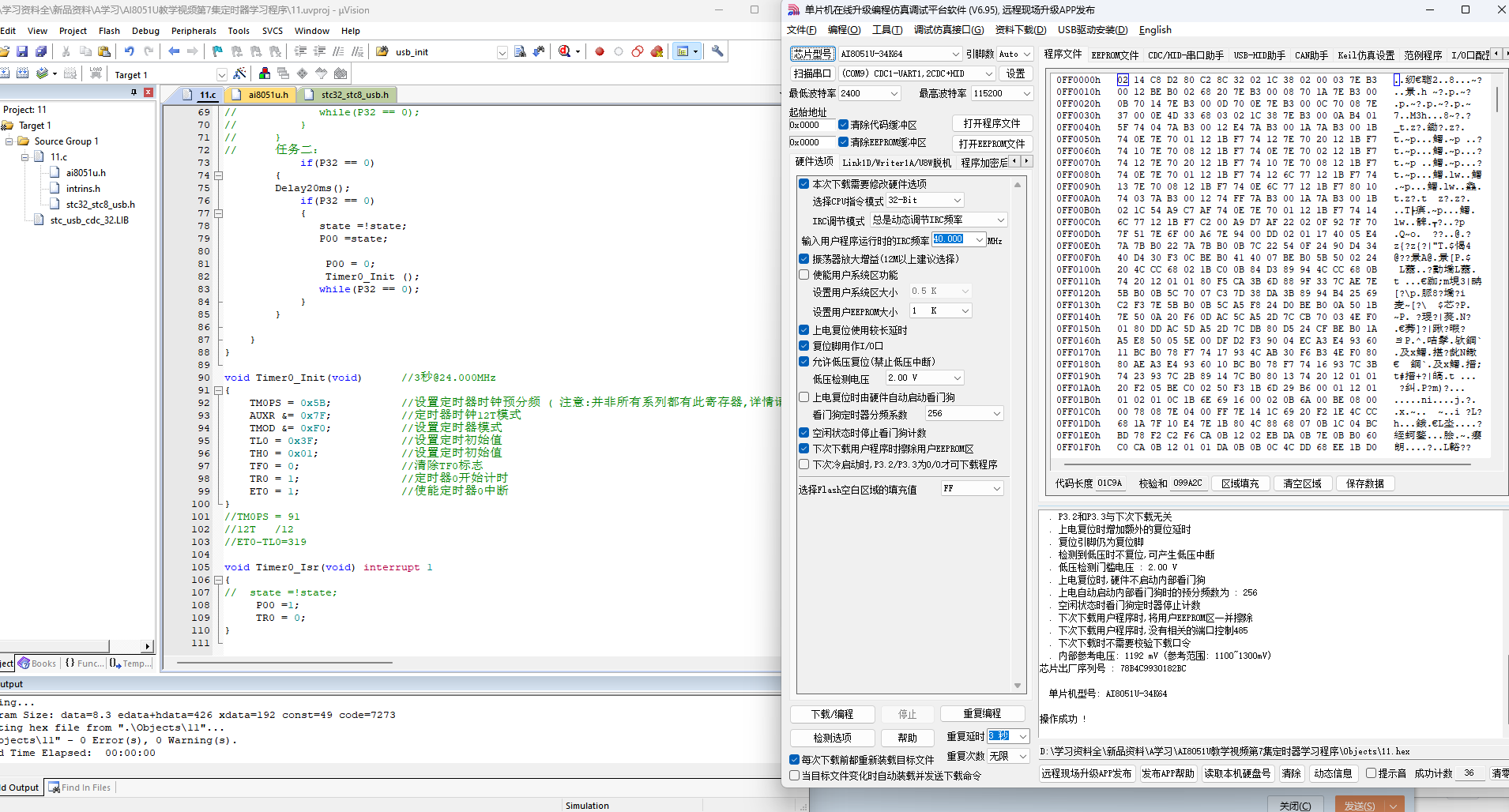1509x812 pixels.
Task: Click the 打开程序文件 button
Action: [992, 123]
